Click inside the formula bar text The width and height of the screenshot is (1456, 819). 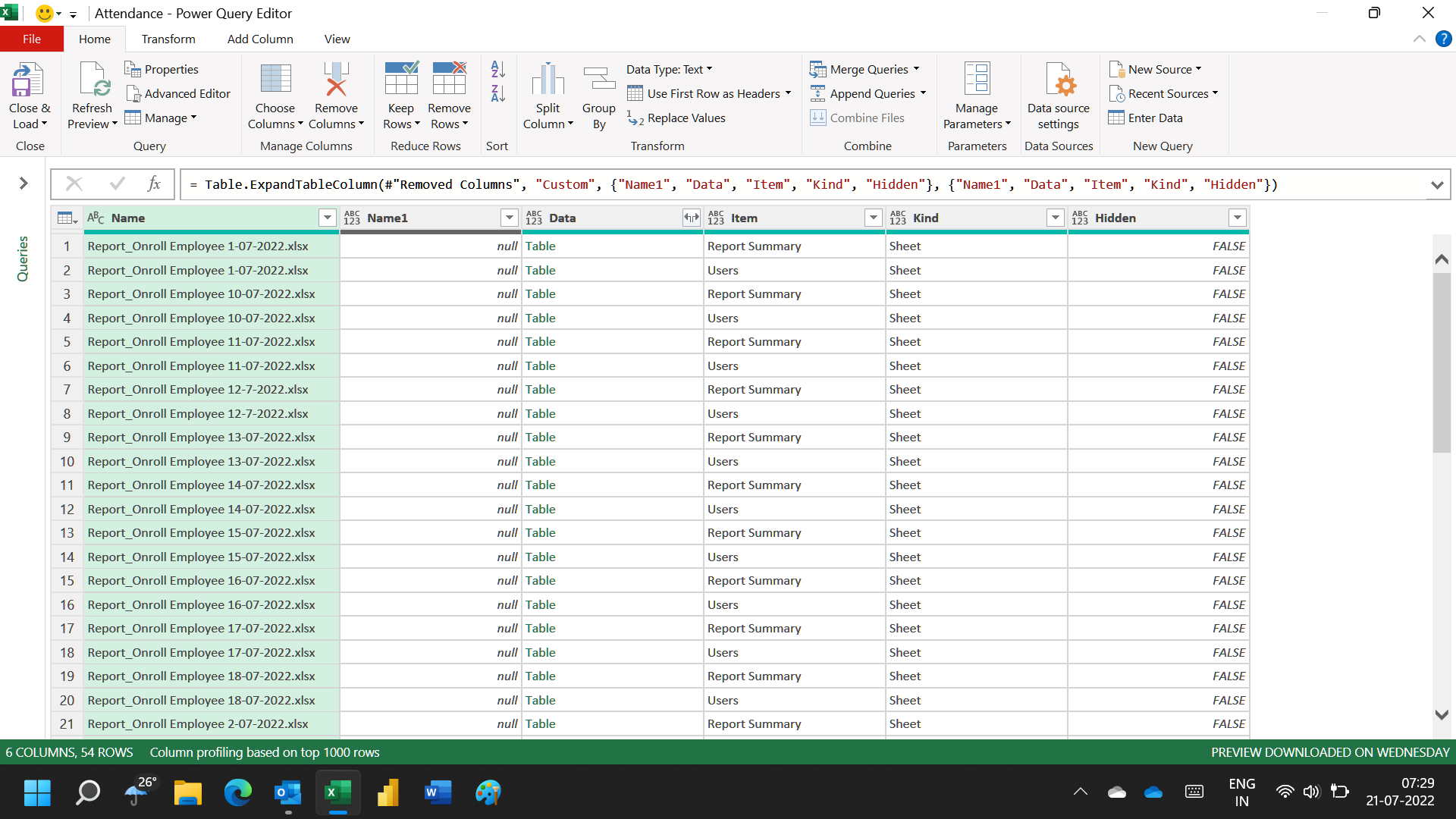pos(804,184)
